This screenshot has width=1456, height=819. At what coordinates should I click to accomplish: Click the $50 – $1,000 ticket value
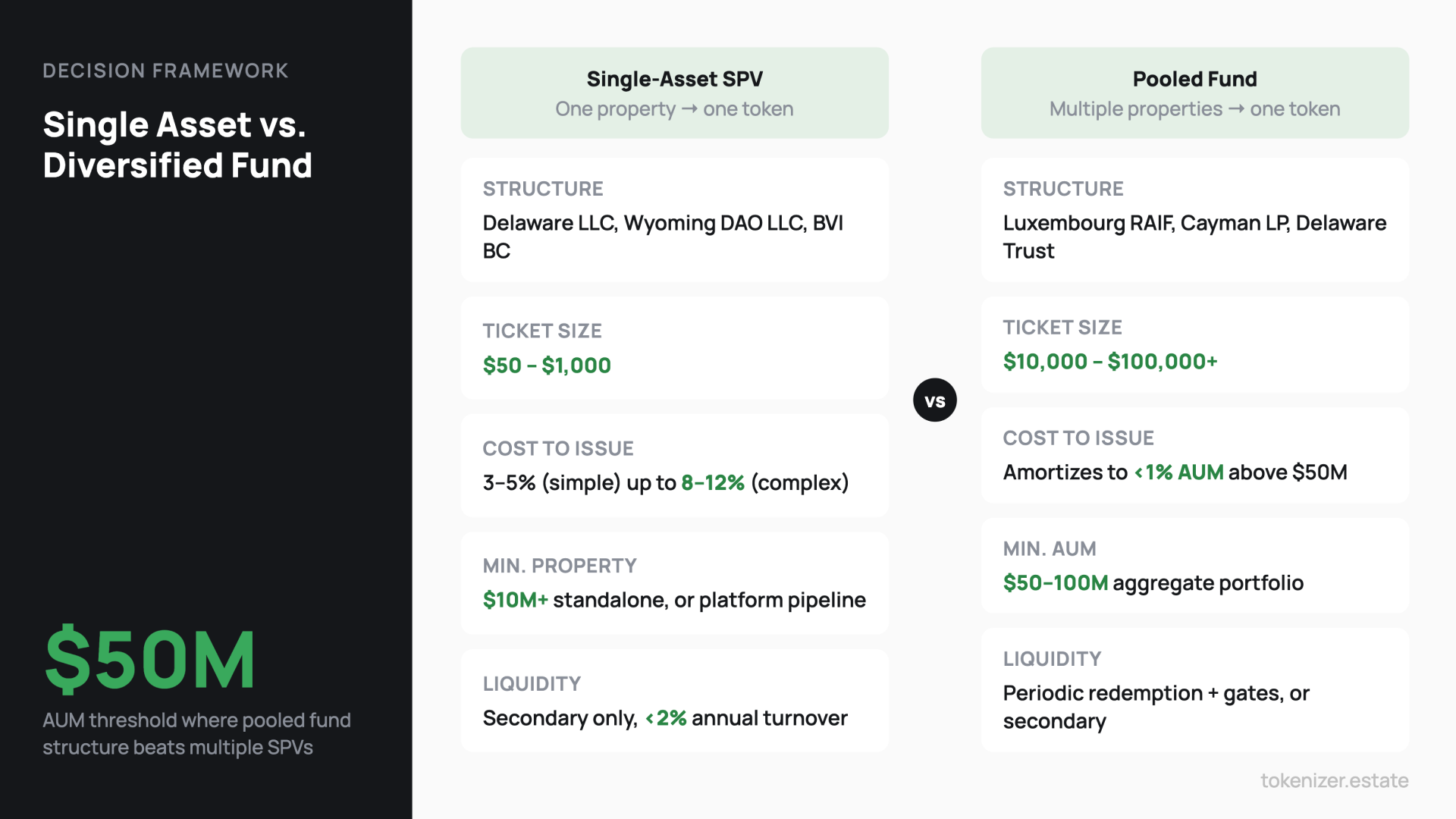(x=547, y=366)
